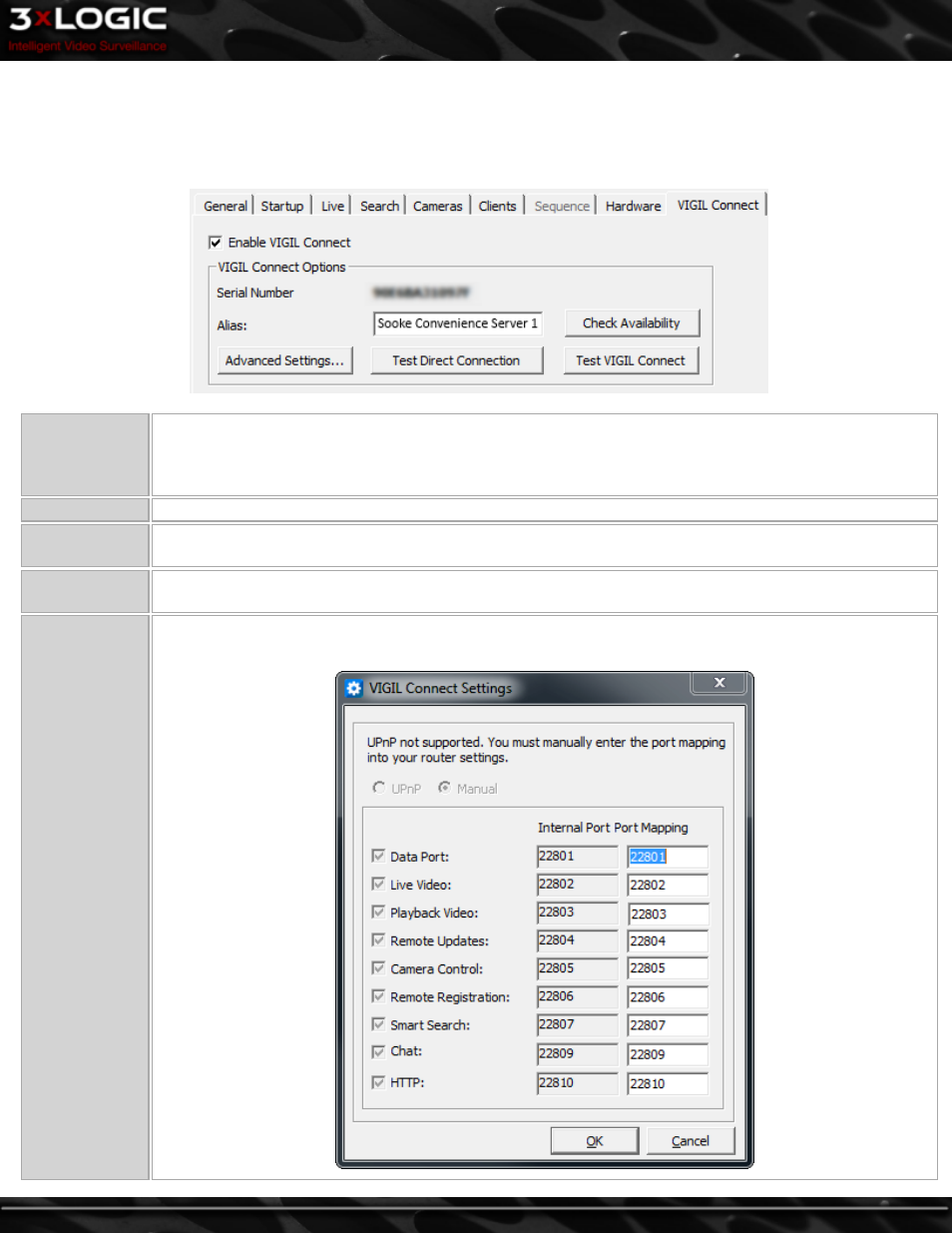Select the VIGIL Connect tab
This screenshot has width=952, height=1233.
[x=717, y=205]
